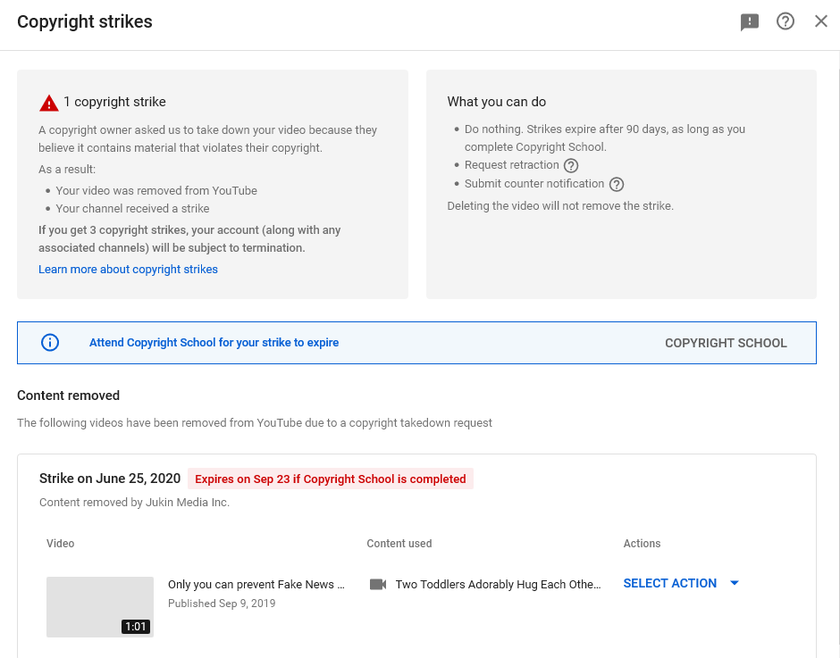Click the Content used column header
This screenshot has height=658, width=840.
point(399,543)
